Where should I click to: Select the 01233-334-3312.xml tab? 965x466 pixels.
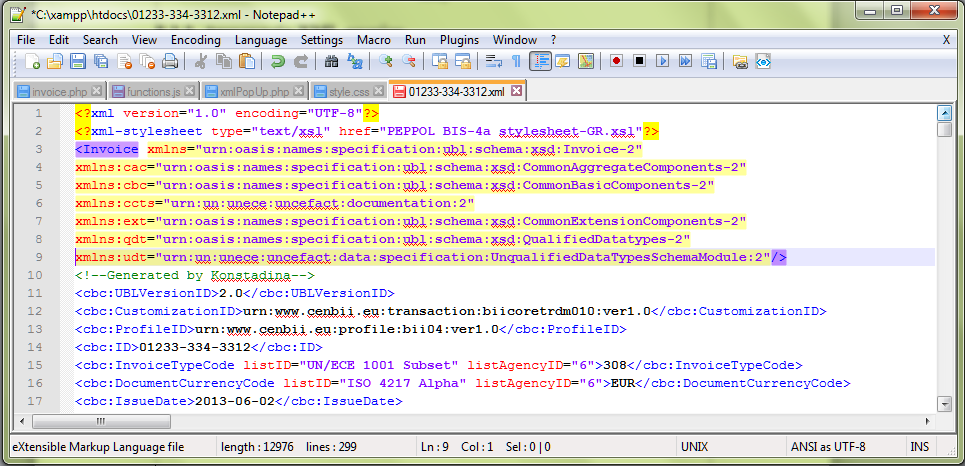[456, 92]
